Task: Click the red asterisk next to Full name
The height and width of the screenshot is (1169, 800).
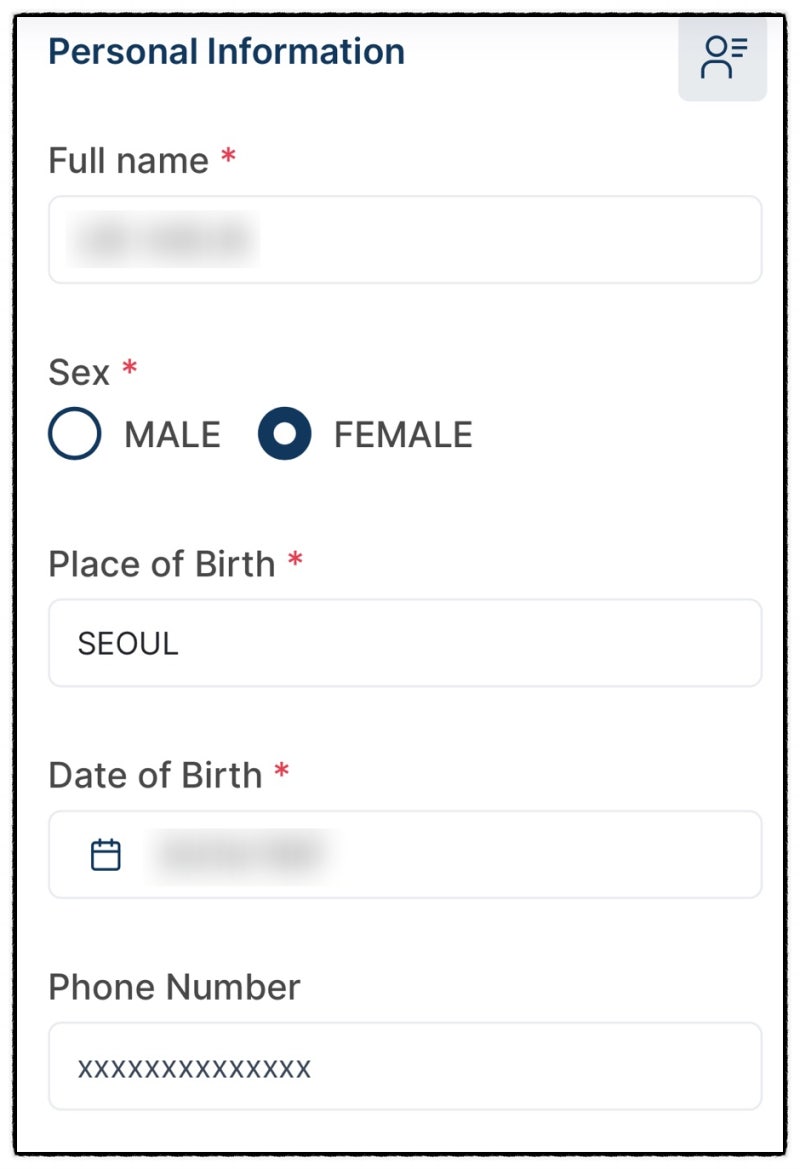Action: (x=228, y=157)
